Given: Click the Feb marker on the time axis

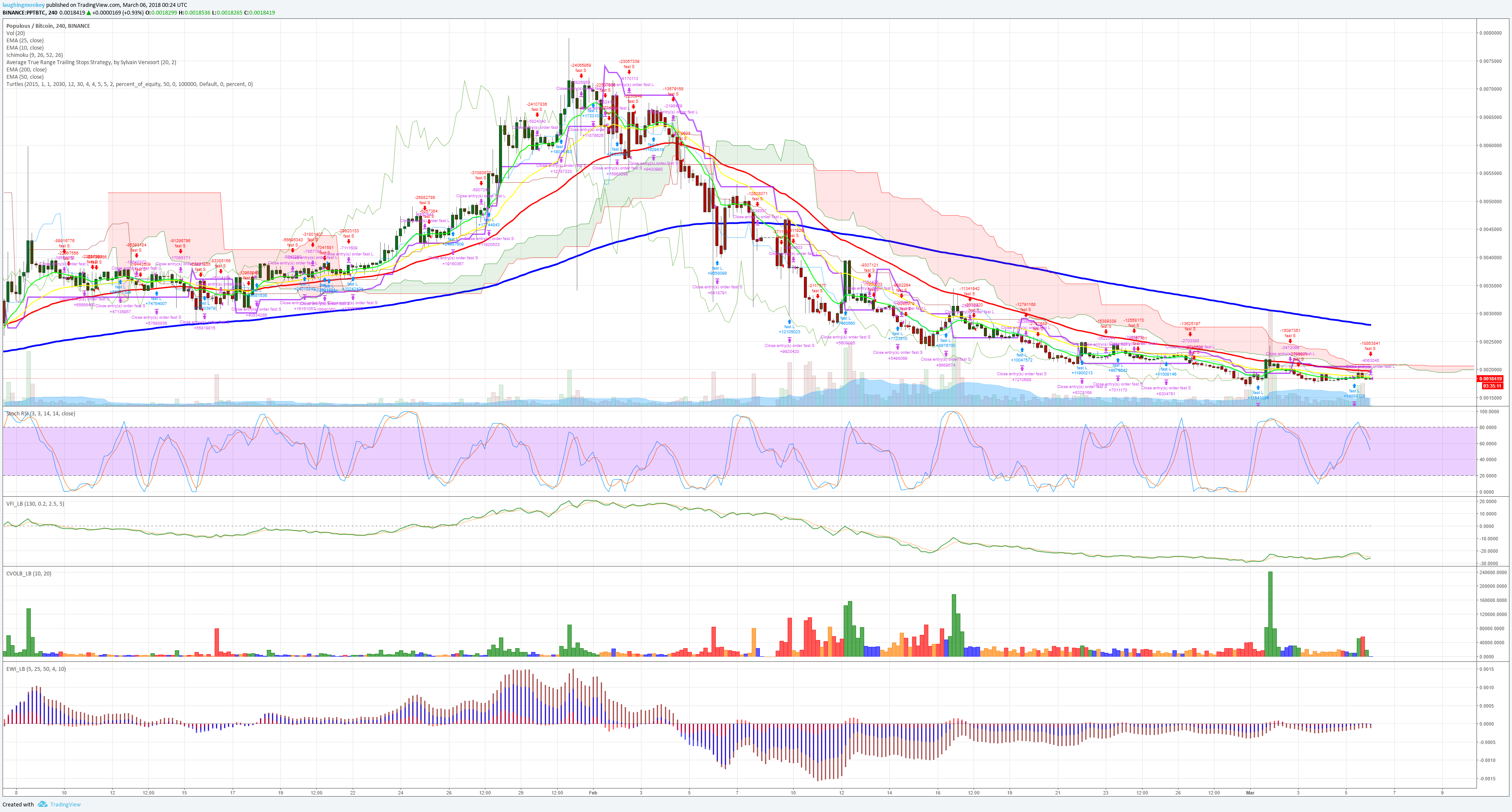Looking at the screenshot, I should pyautogui.click(x=593, y=793).
